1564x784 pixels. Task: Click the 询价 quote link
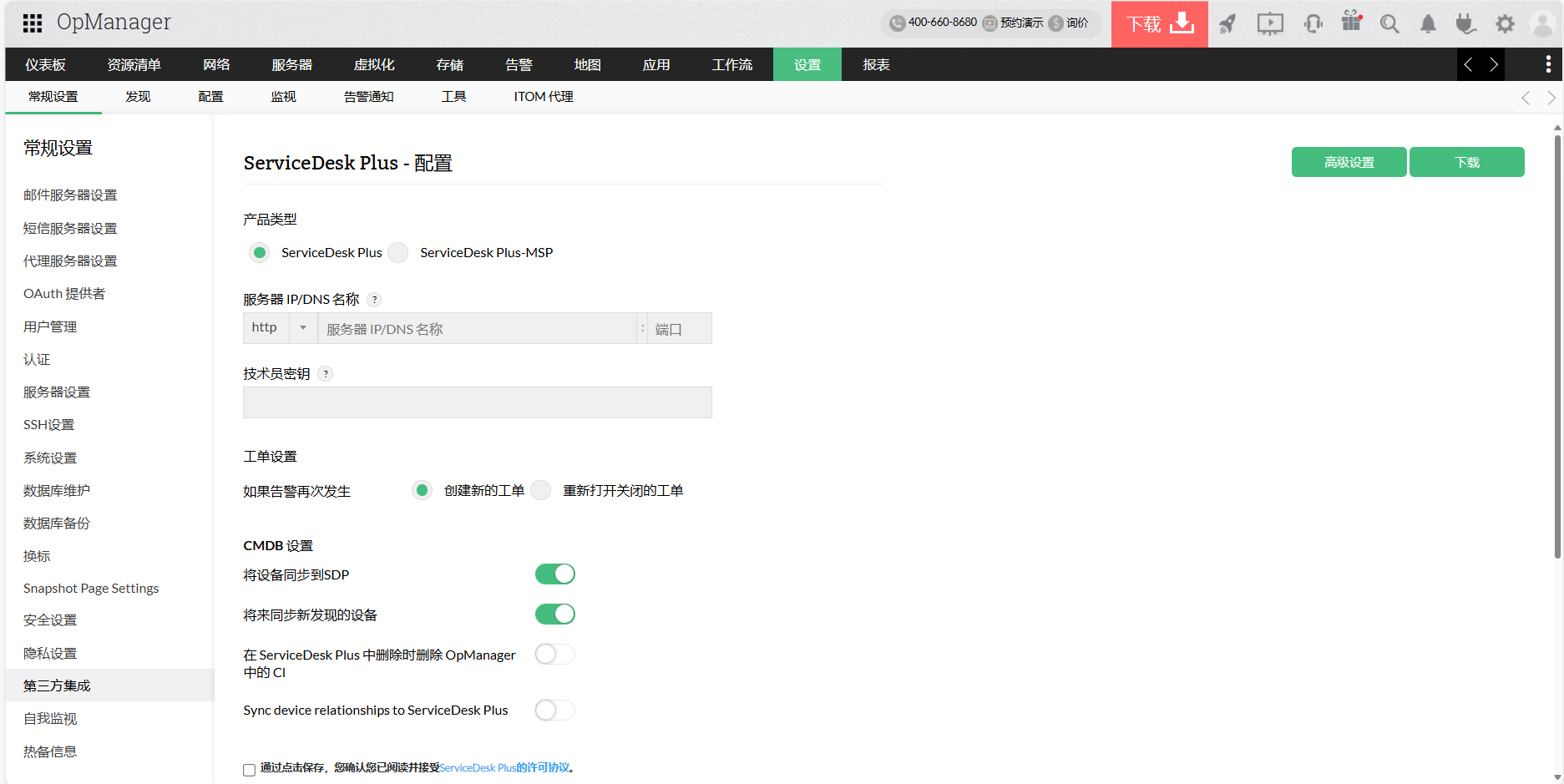pos(1077,23)
